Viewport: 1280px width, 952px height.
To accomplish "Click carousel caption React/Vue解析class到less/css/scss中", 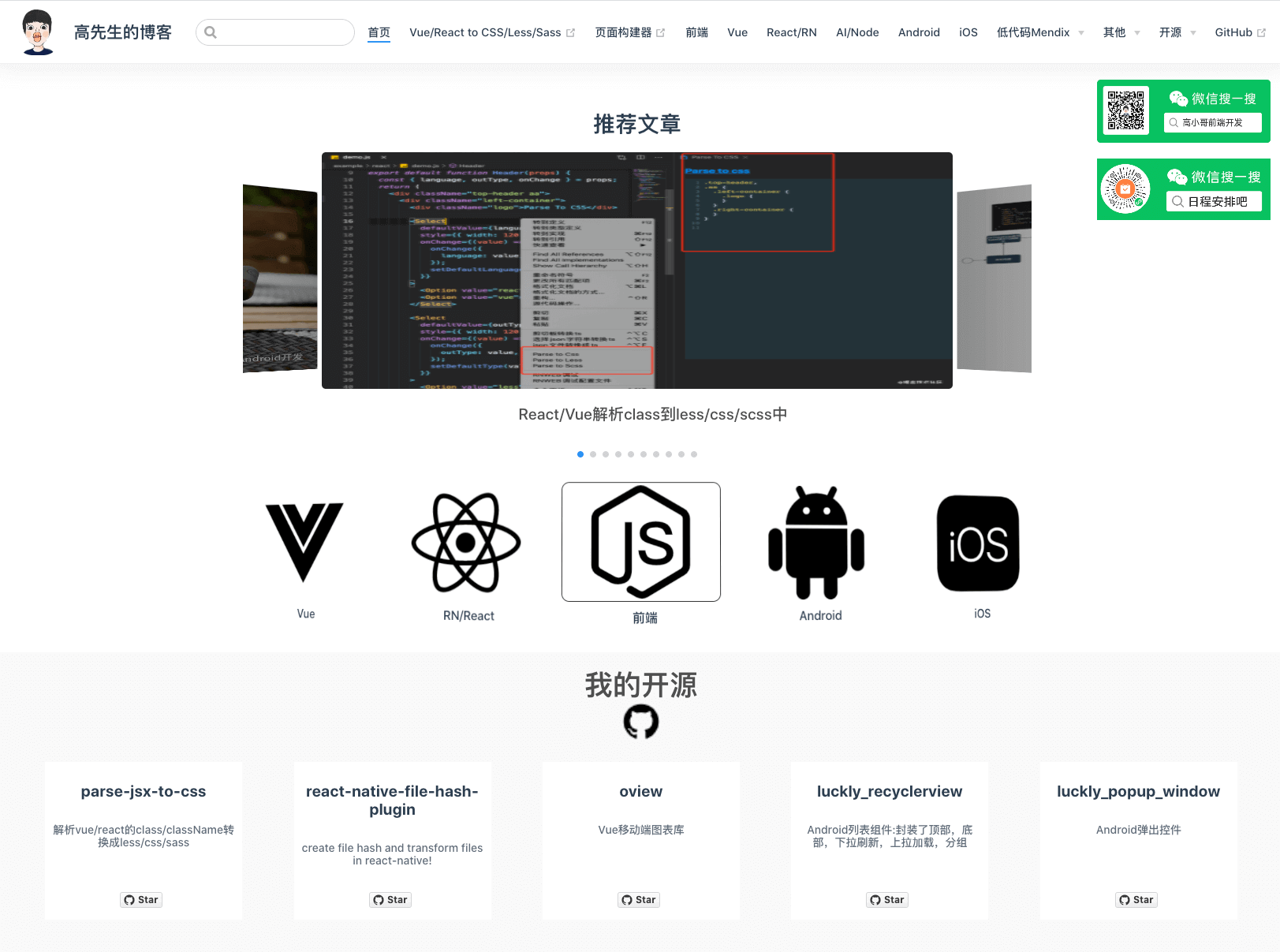I will coord(652,414).
